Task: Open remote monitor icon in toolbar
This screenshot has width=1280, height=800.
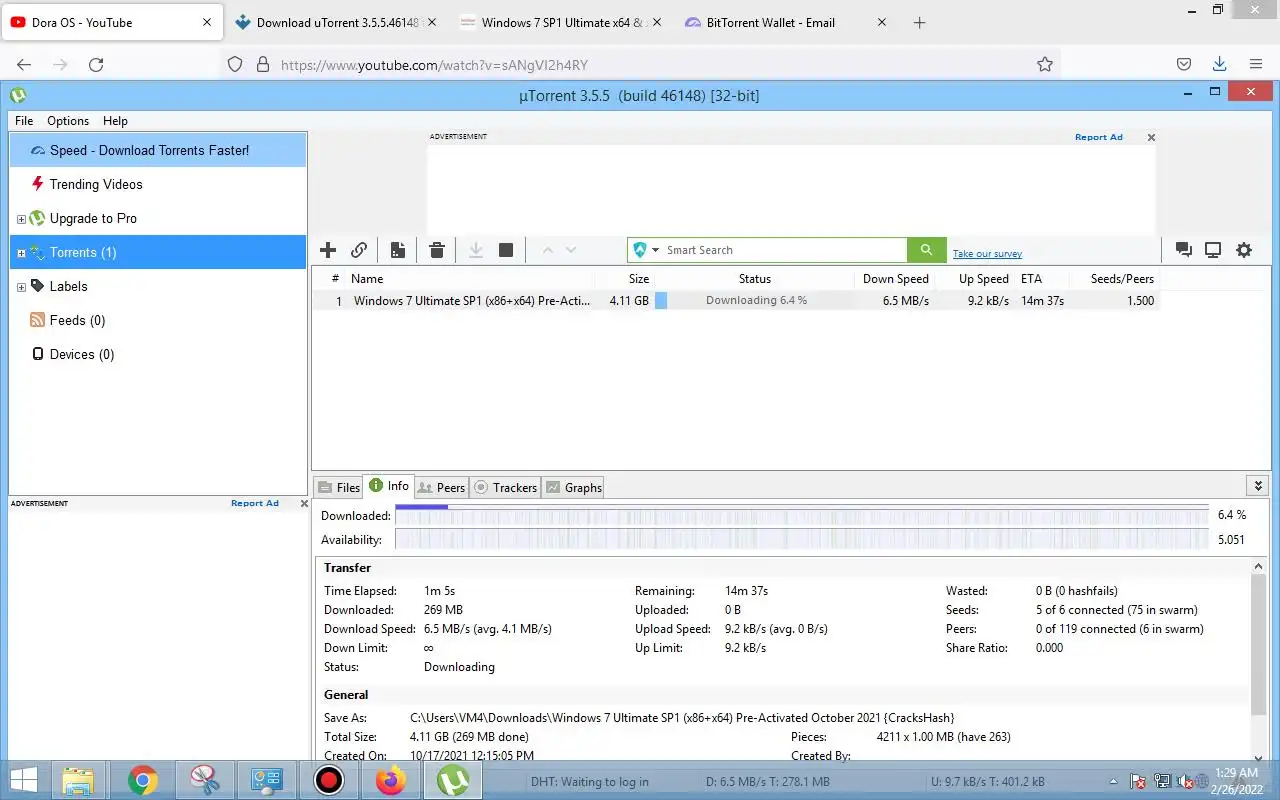Action: pyautogui.click(x=1213, y=250)
